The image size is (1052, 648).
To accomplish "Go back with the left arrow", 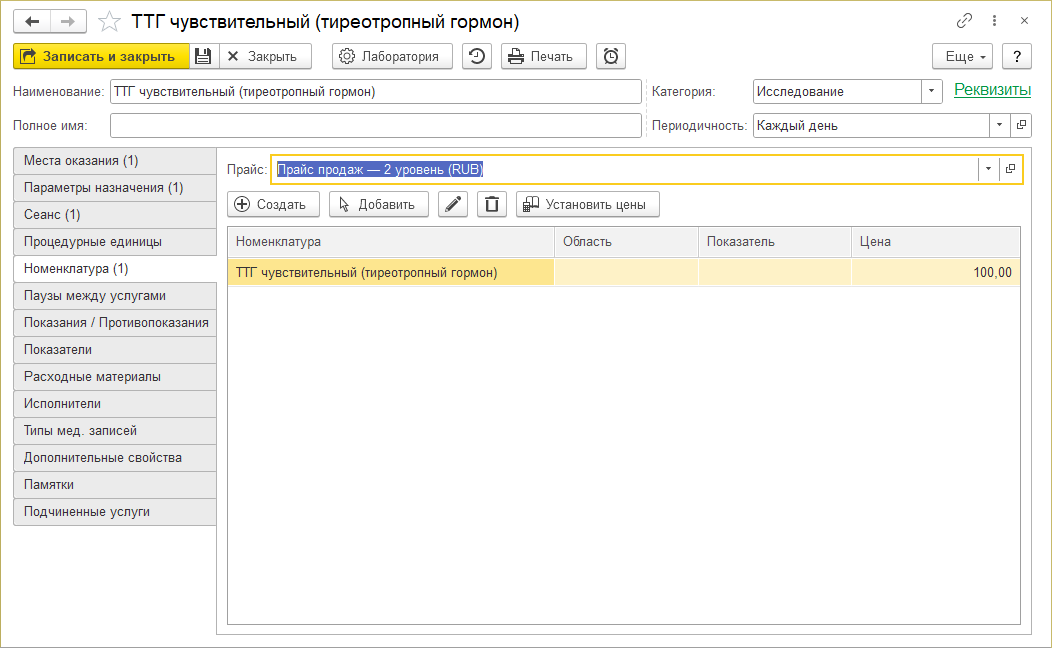I will 32,21.
